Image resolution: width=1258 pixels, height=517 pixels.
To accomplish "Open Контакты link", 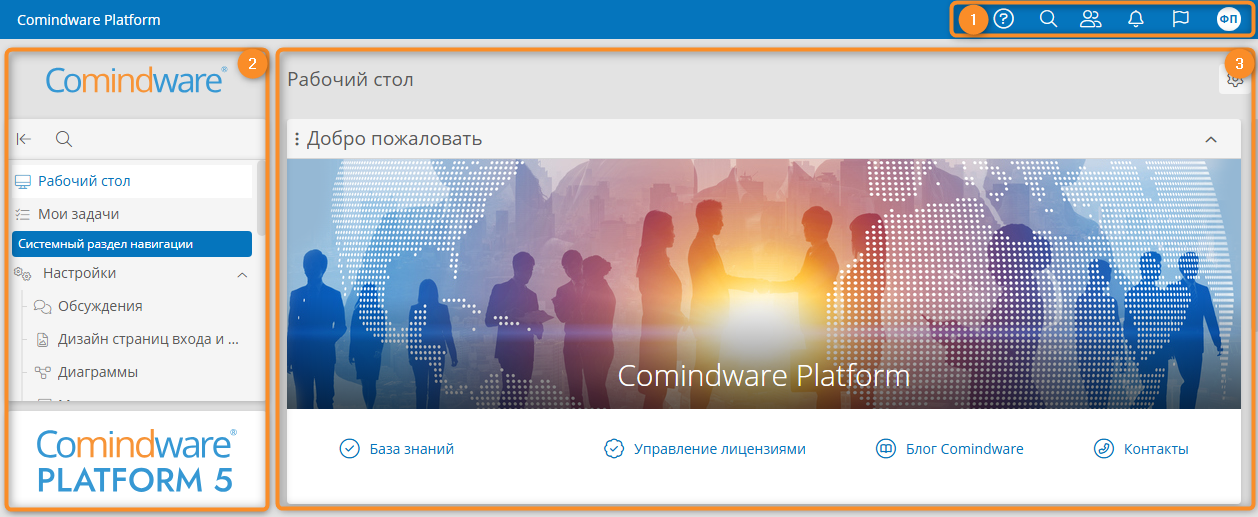I will click(1156, 449).
